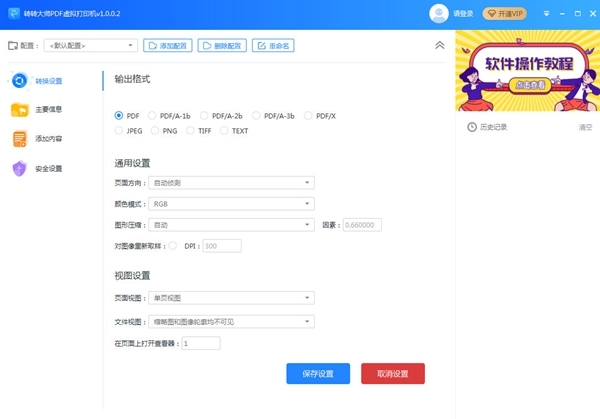Click the 添加配置 button
Screen dimensions: 600x419
click(168, 46)
